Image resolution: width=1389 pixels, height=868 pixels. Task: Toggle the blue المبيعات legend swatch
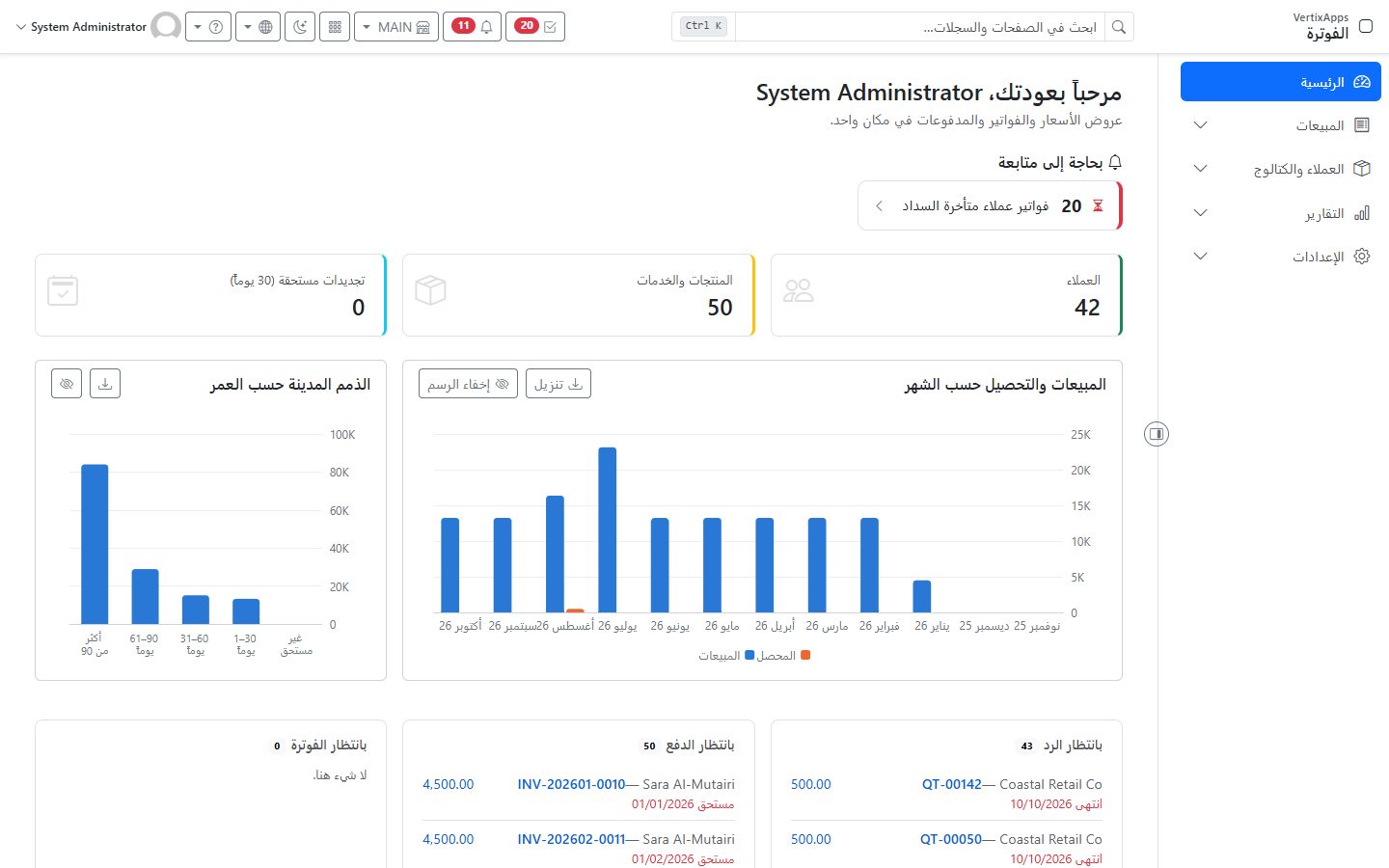tap(749, 655)
